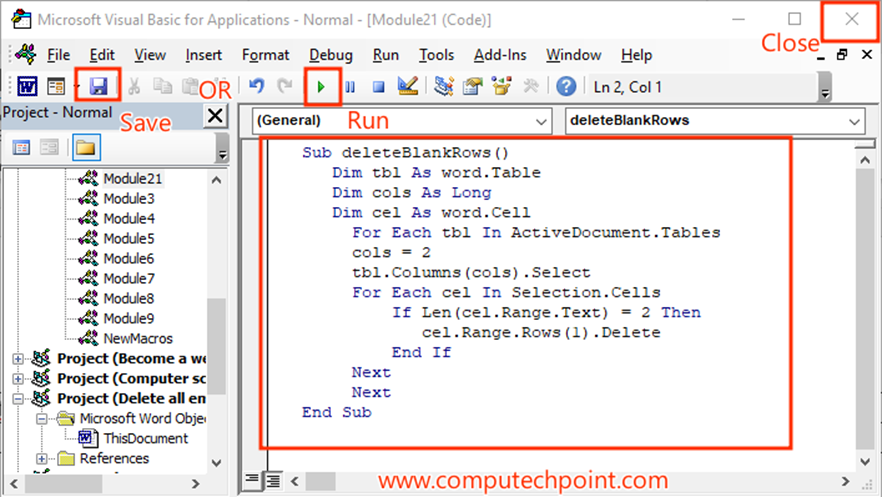Open the Object Browser icon
882x497 pixels.
tap(502, 87)
